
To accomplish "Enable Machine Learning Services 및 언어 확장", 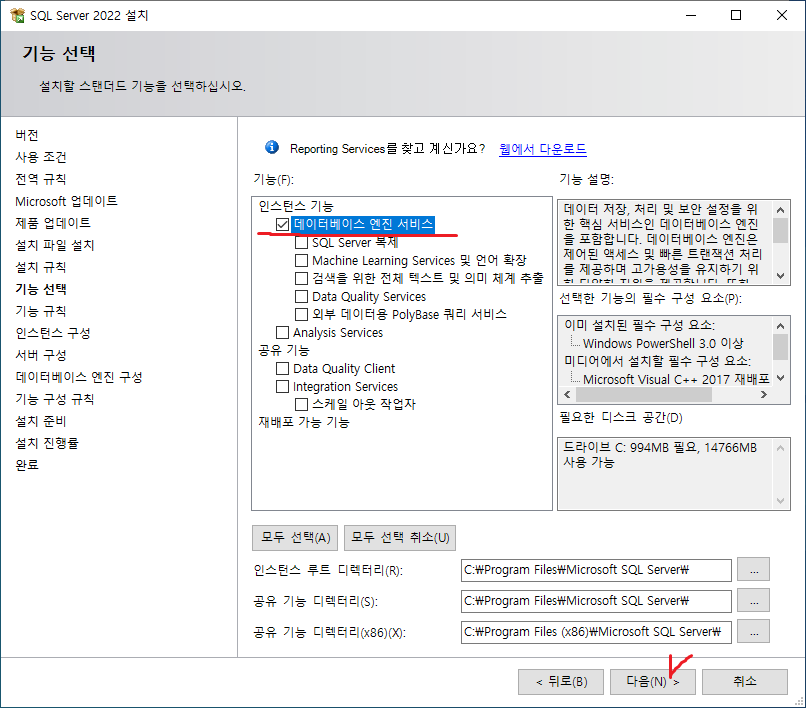I will click(x=301, y=260).
